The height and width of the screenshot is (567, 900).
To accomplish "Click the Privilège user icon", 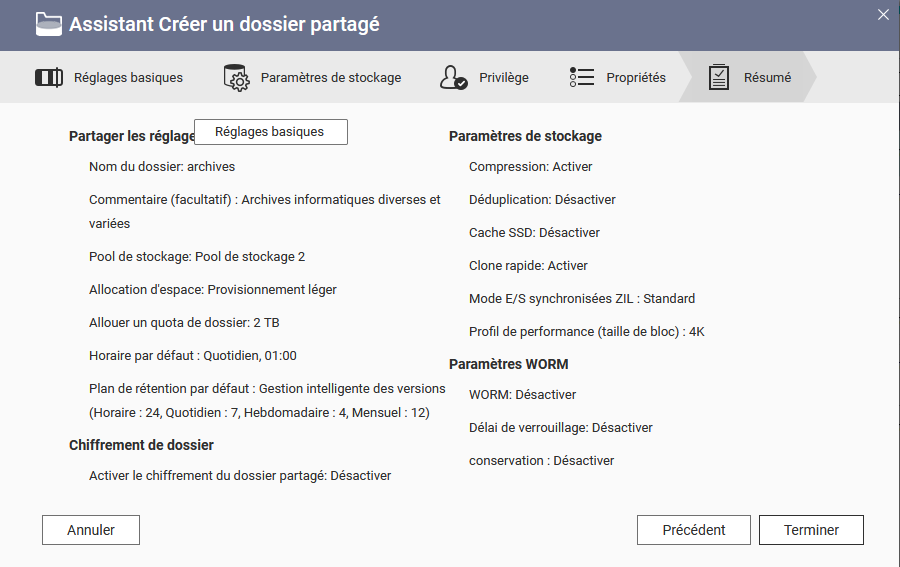I will (454, 77).
